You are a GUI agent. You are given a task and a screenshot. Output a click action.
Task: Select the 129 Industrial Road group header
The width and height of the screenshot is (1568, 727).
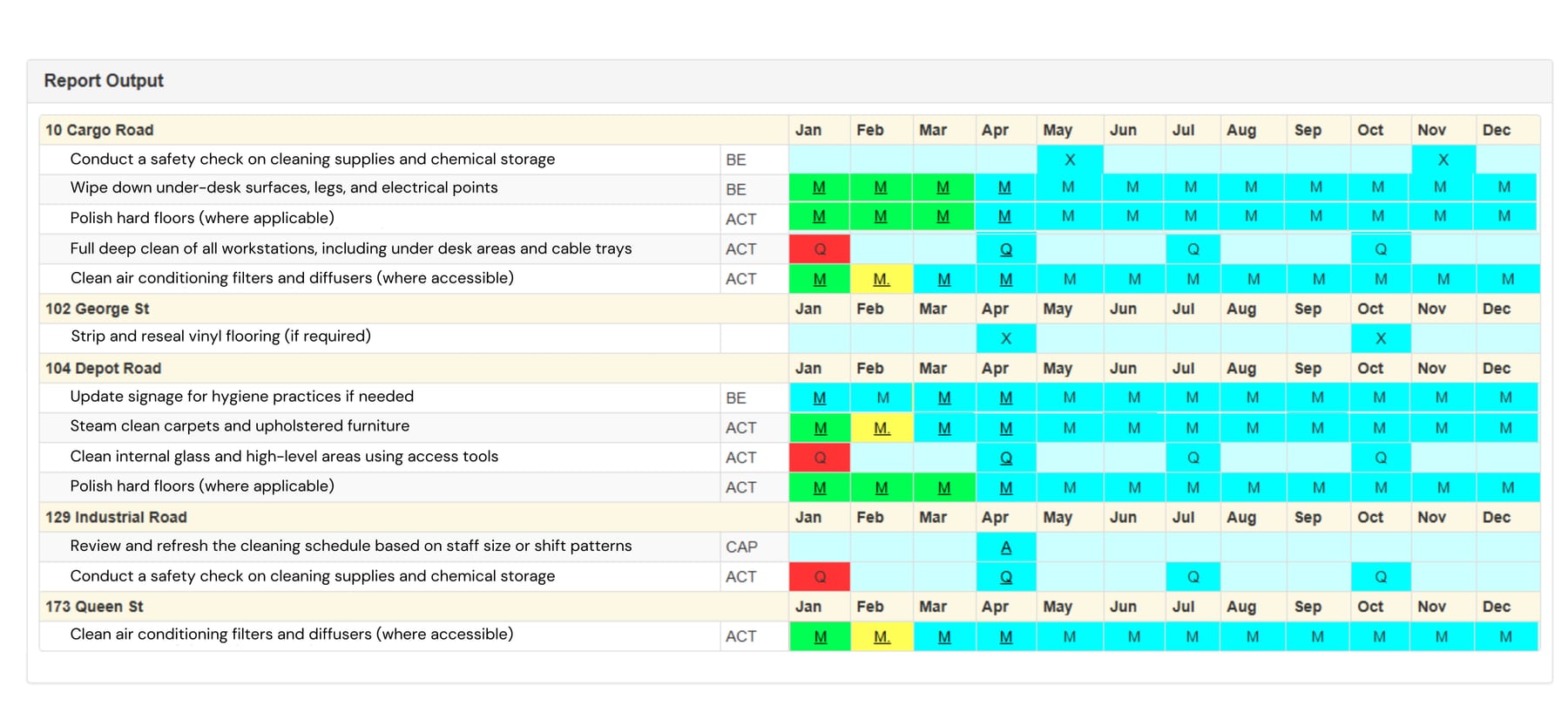(x=116, y=517)
